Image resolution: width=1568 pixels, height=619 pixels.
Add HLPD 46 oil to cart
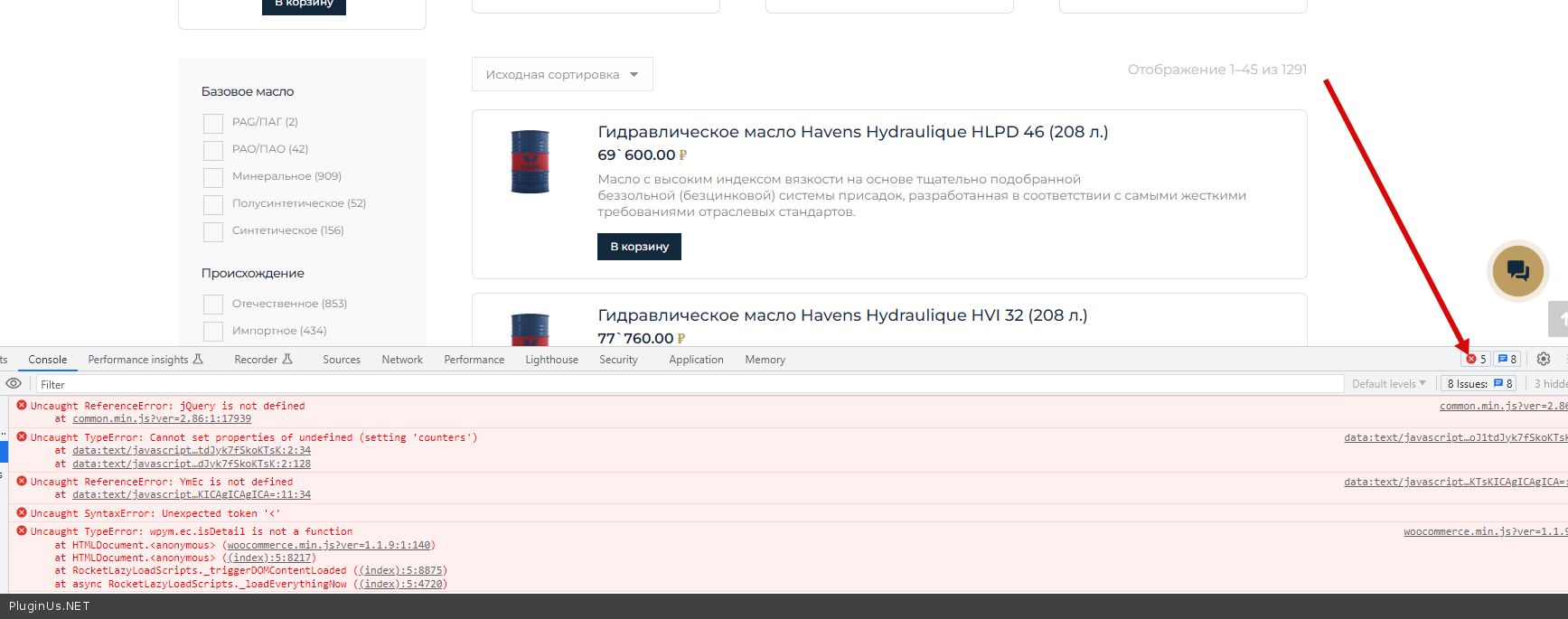(x=639, y=247)
